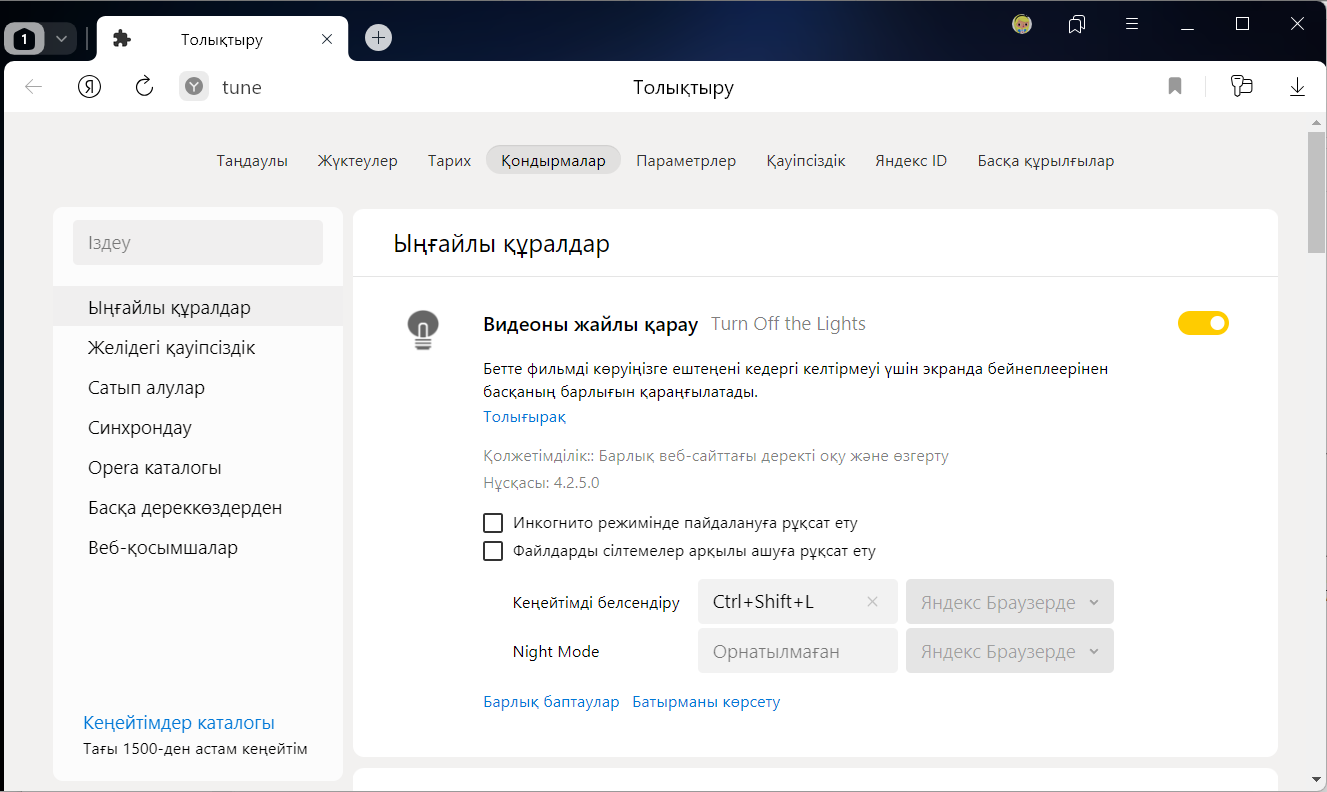Disable the Turn Off the Lights toggle
The image size is (1327, 792).
(x=1203, y=323)
